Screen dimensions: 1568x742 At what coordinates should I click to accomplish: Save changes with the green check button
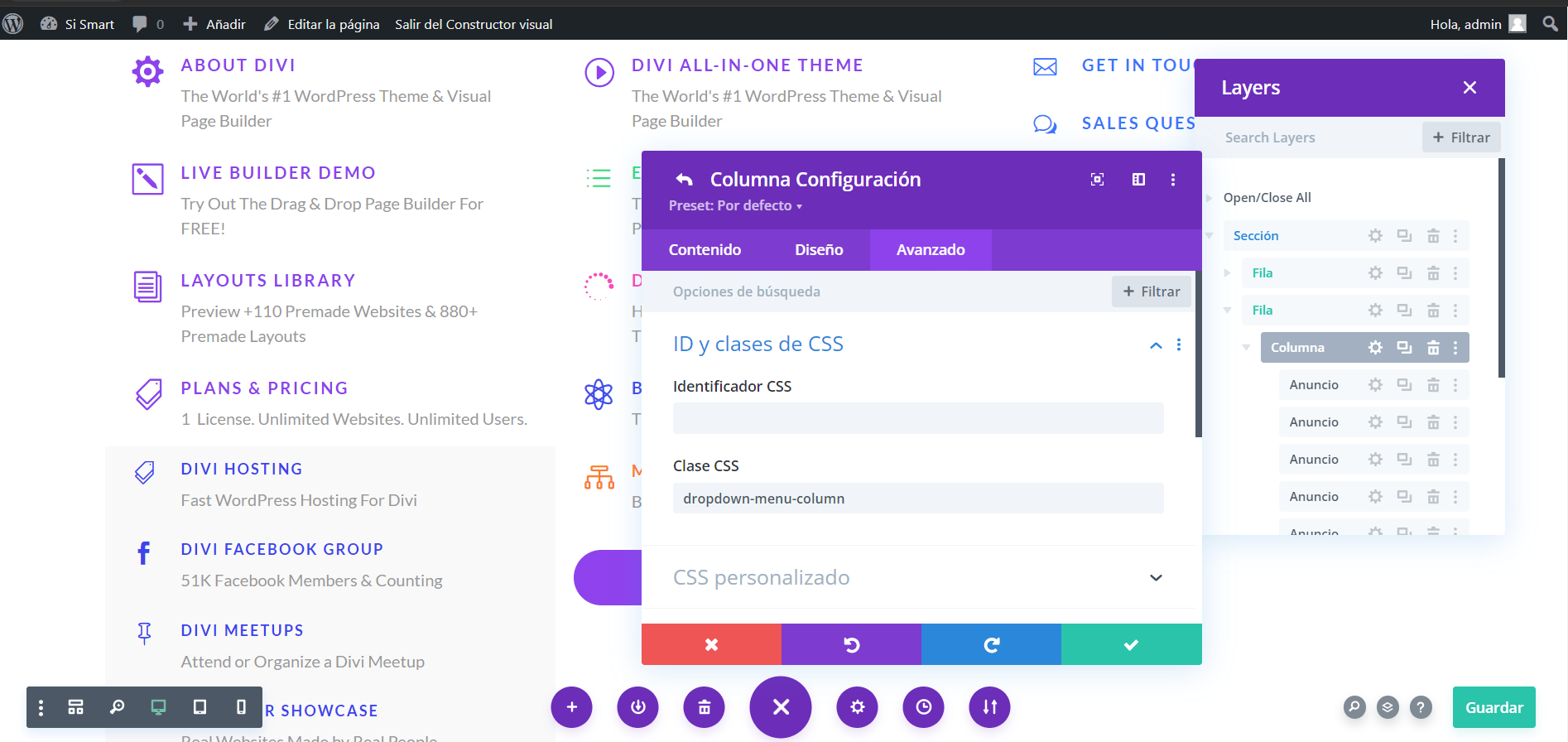coord(1132,644)
